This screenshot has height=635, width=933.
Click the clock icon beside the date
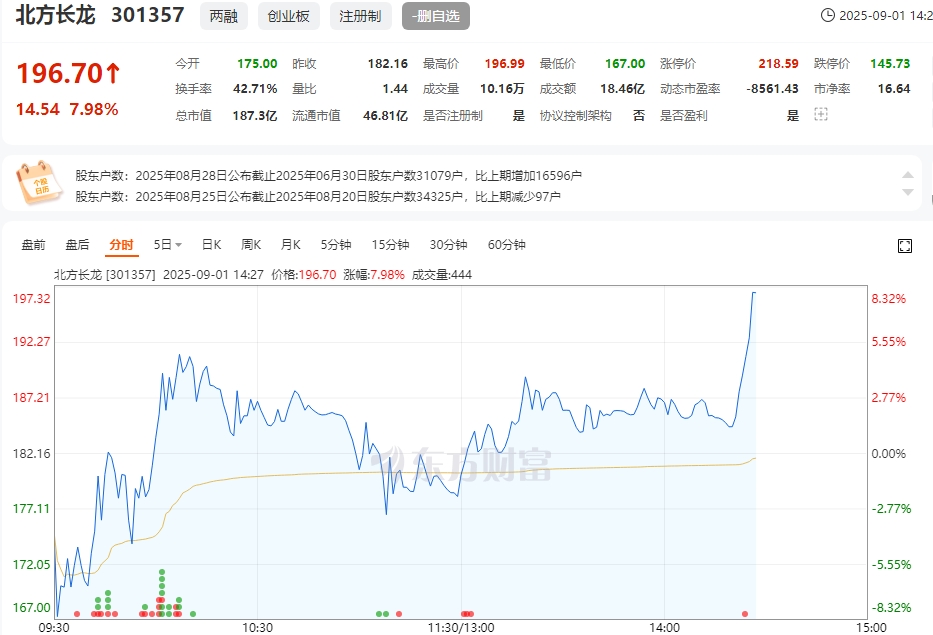tap(827, 15)
